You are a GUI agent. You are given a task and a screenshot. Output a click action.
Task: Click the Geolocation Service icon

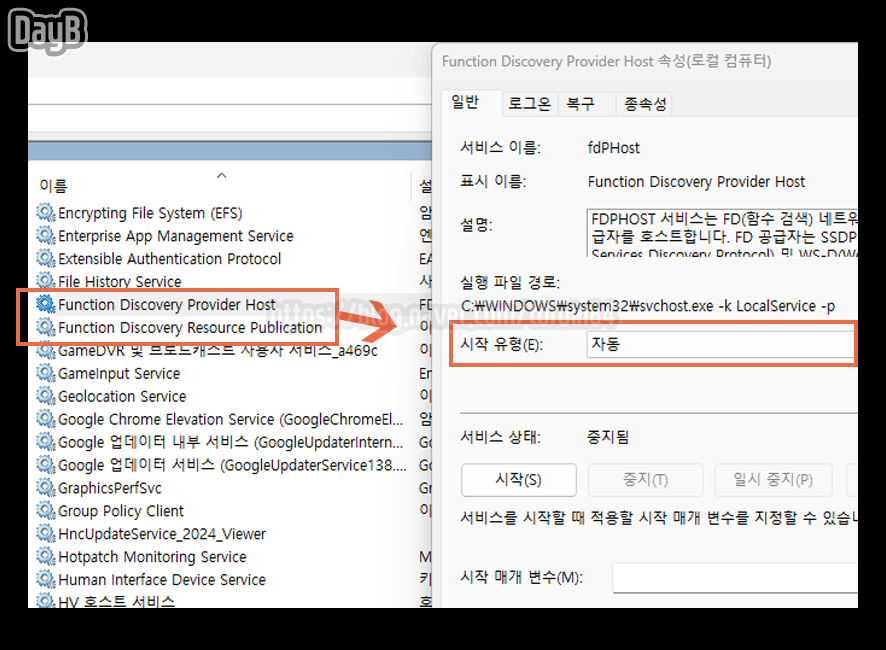point(44,396)
